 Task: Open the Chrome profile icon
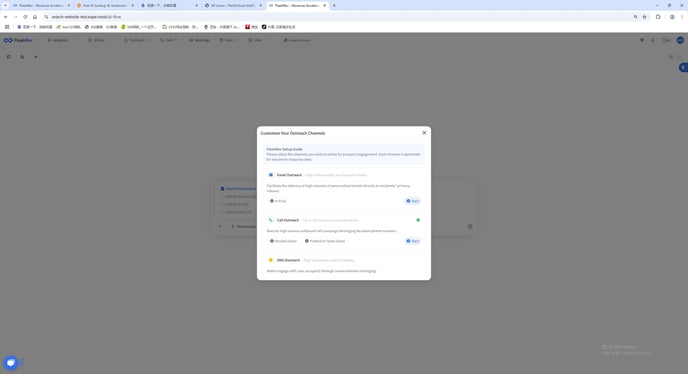coord(672,17)
